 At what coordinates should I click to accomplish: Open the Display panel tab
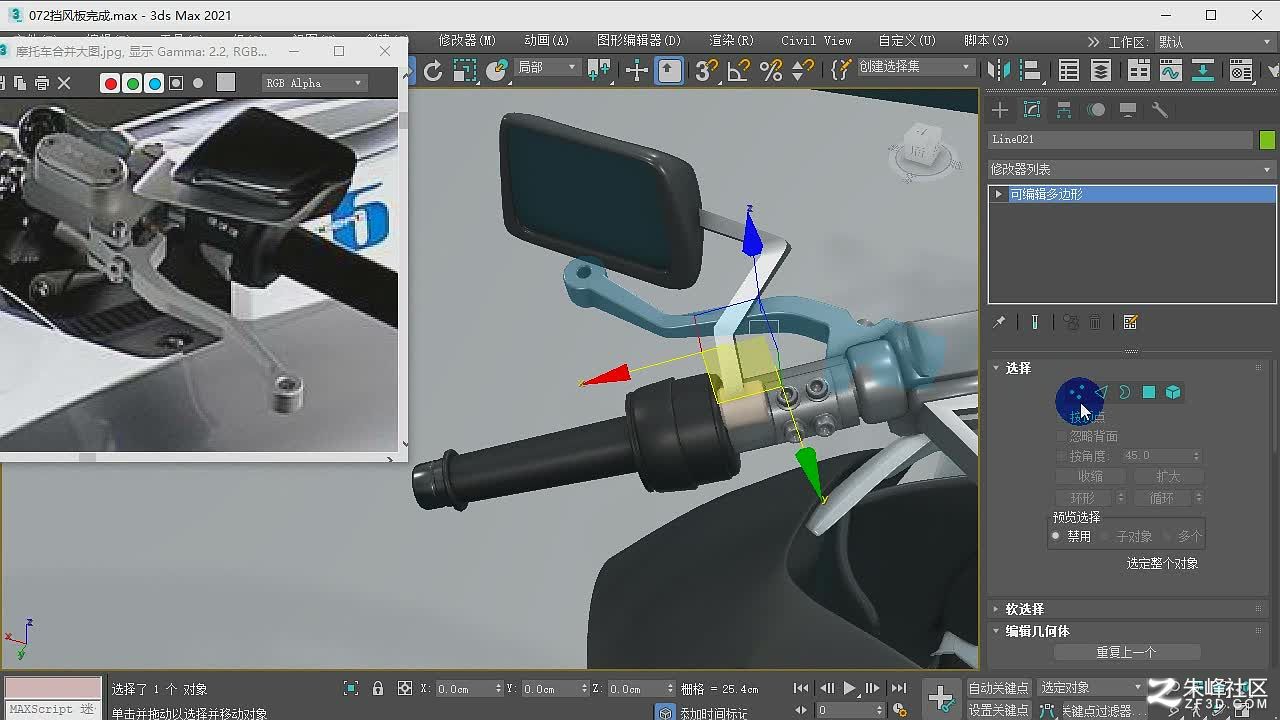(x=1128, y=110)
